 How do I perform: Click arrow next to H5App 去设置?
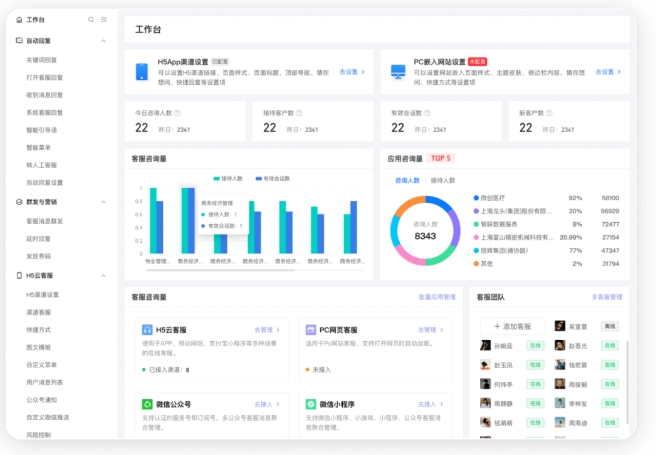363,72
